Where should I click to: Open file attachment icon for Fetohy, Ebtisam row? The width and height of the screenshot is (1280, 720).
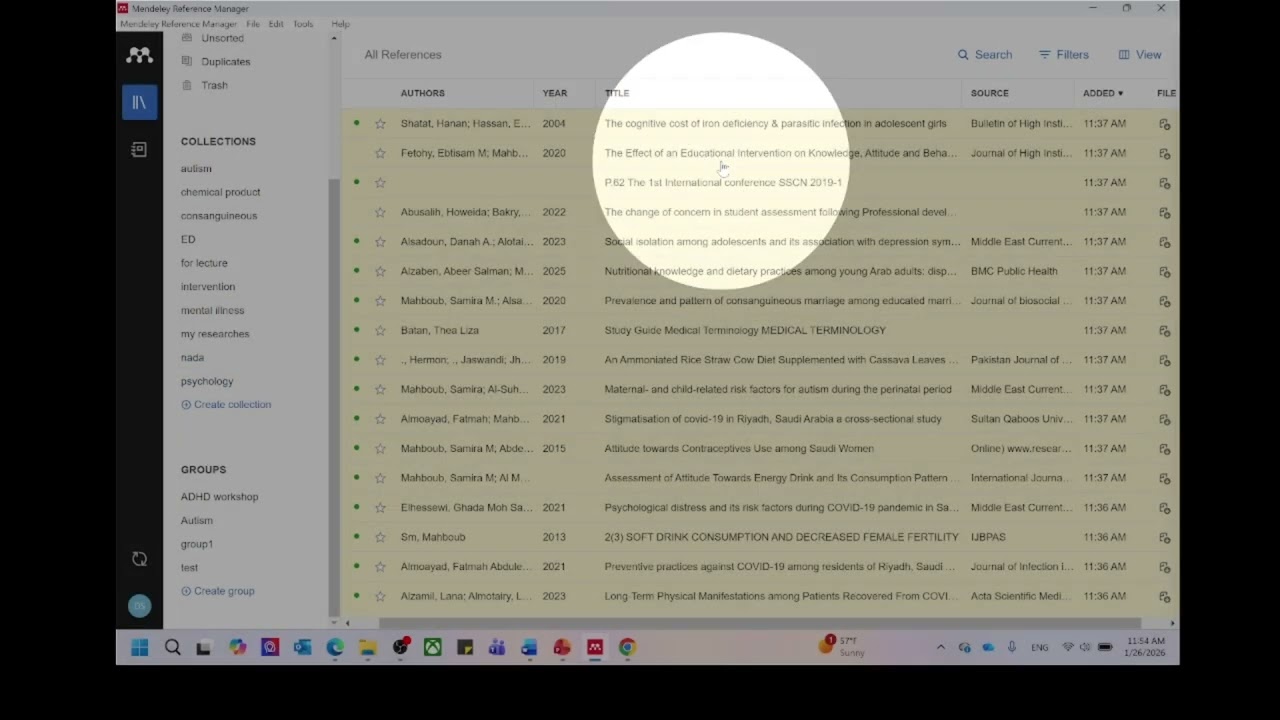tap(1164, 153)
